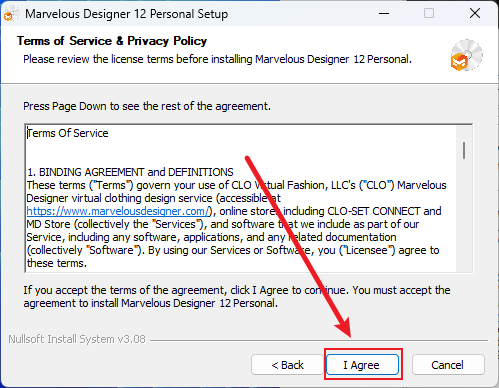Click the installer disc icon in header
The height and width of the screenshot is (388, 499).
(x=466, y=55)
